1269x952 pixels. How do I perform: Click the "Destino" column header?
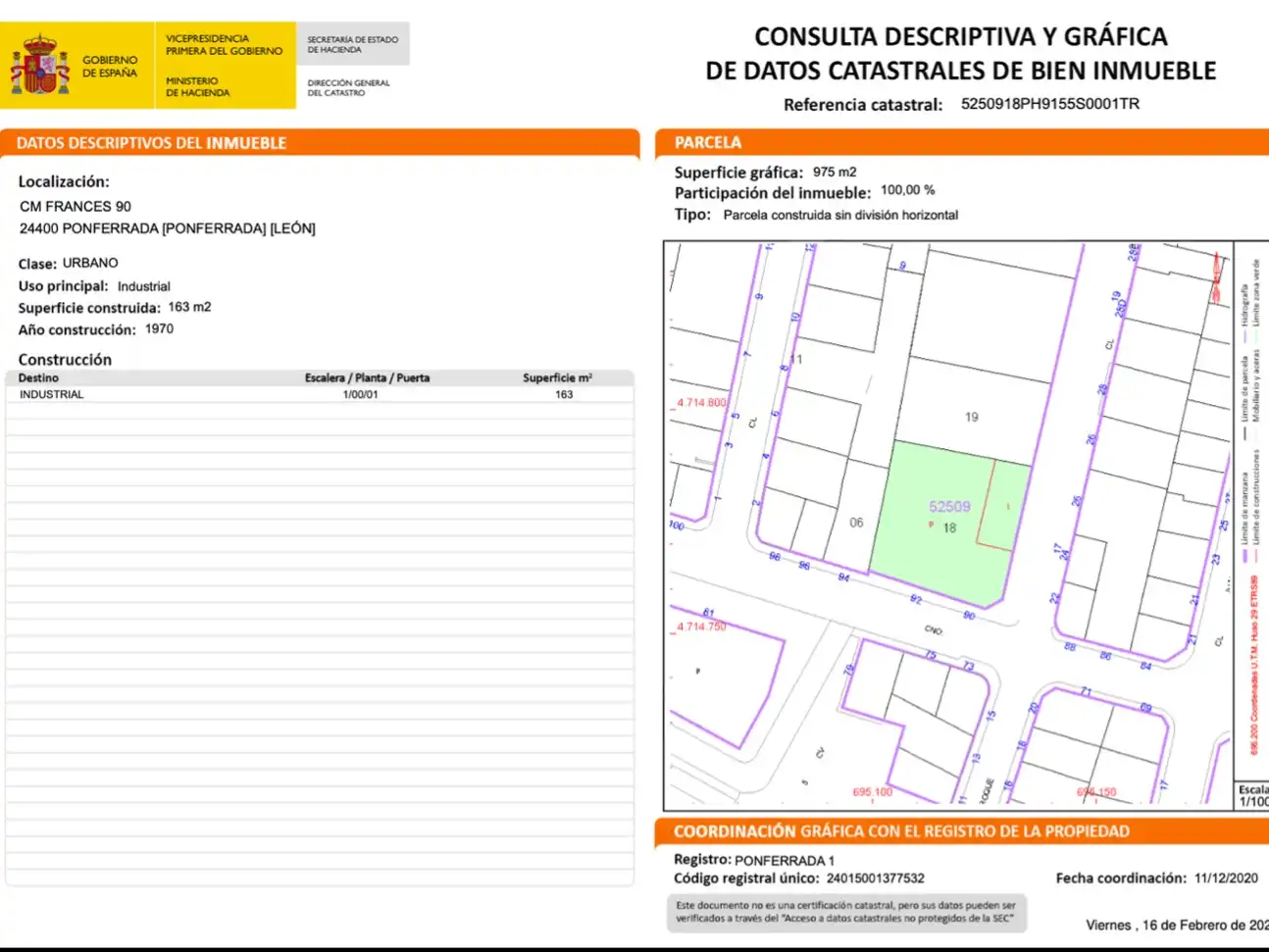pos(38,377)
